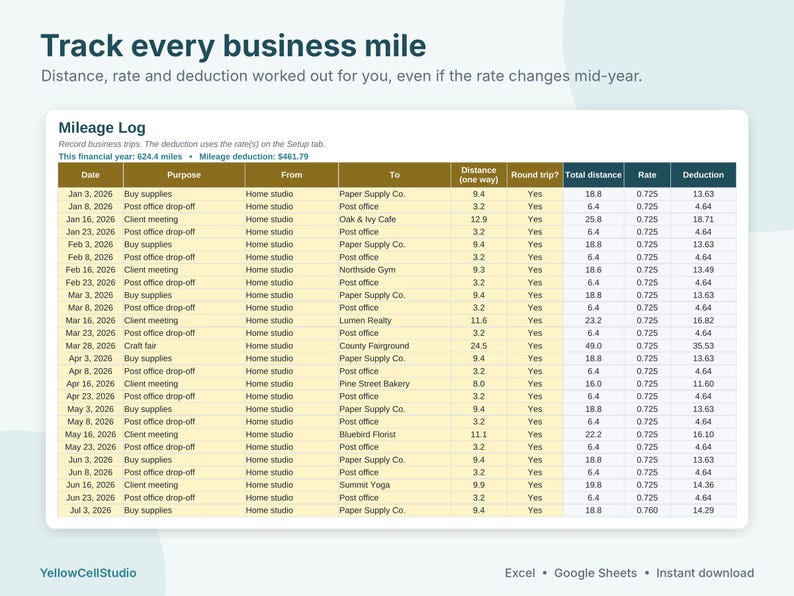Click the 13.49 deduction cell

coord(703,270)
